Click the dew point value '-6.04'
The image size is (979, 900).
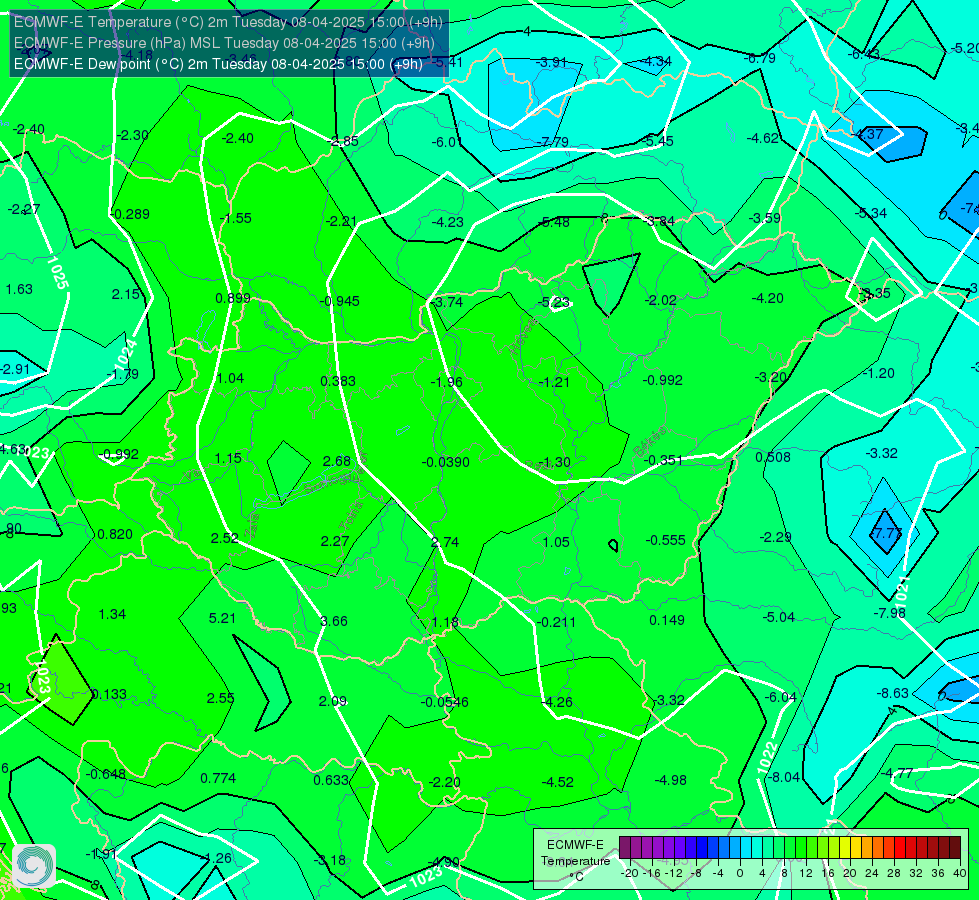coord(780,697)
